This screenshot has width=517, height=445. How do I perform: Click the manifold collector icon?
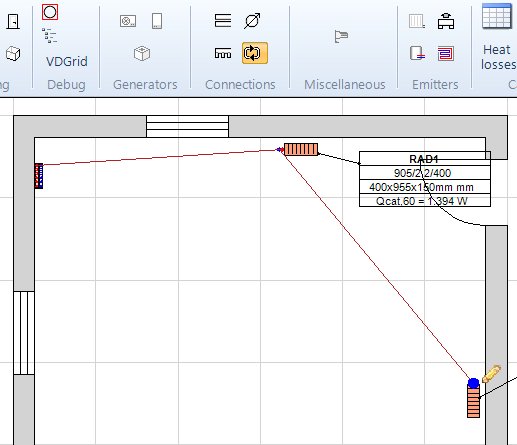coord(223,53)
